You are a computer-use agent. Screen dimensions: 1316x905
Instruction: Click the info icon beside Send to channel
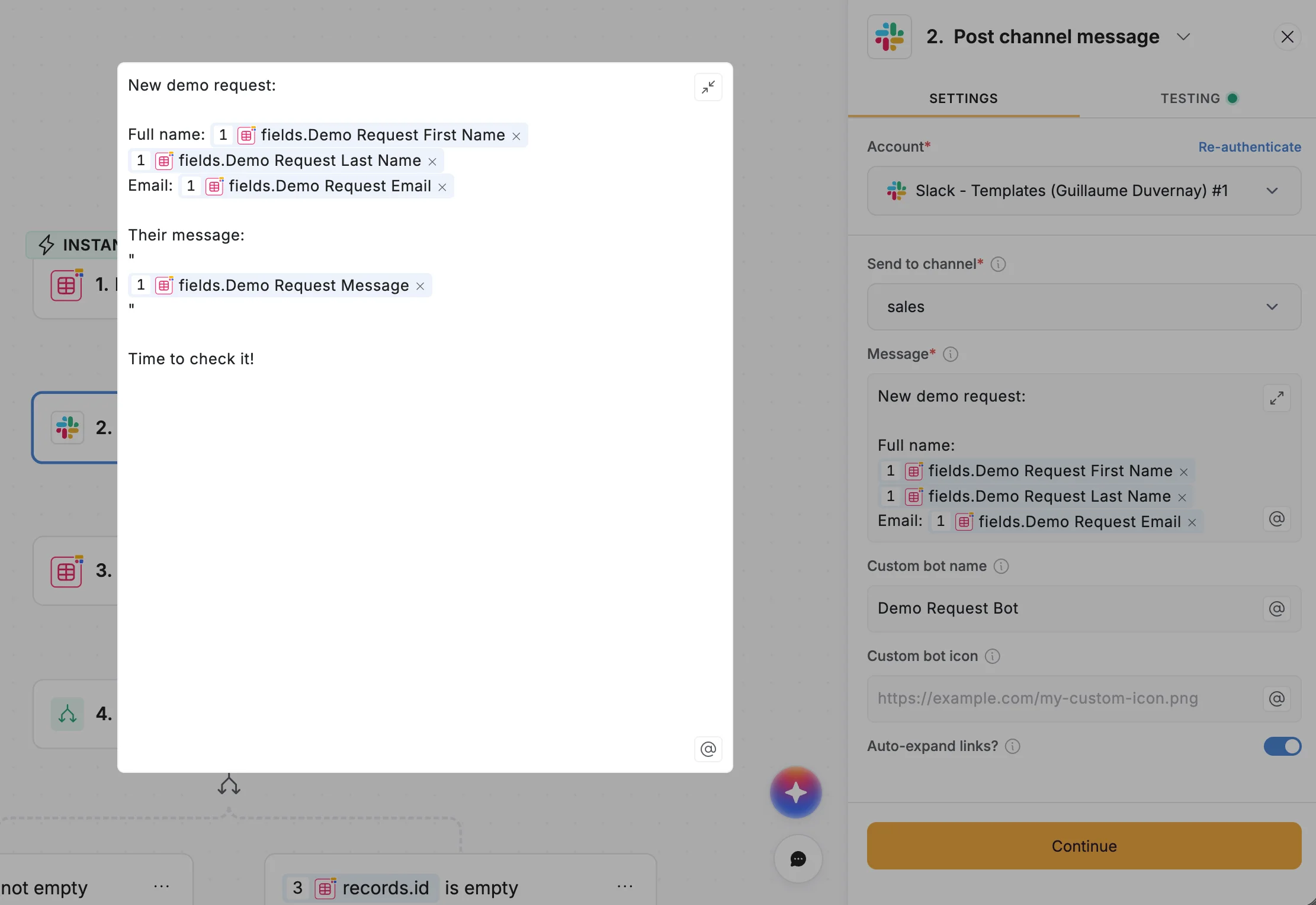[999, 265]
